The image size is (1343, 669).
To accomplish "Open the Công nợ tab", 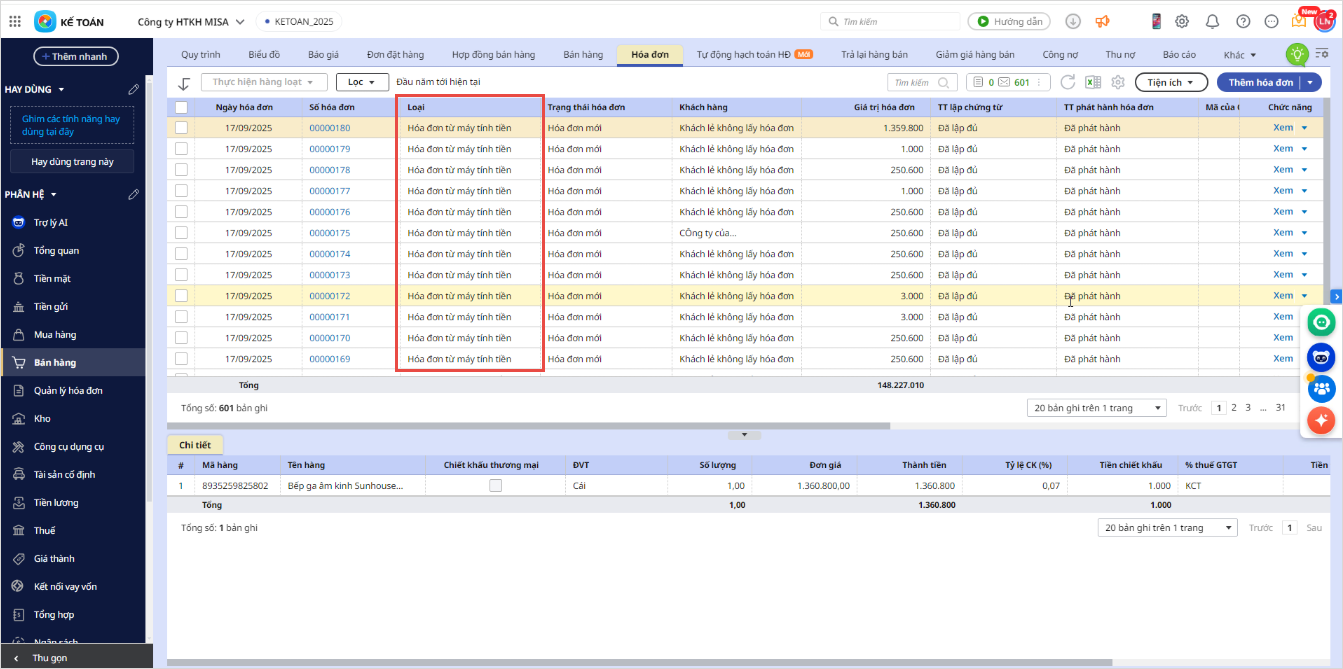I will (x=1060, y=55).
